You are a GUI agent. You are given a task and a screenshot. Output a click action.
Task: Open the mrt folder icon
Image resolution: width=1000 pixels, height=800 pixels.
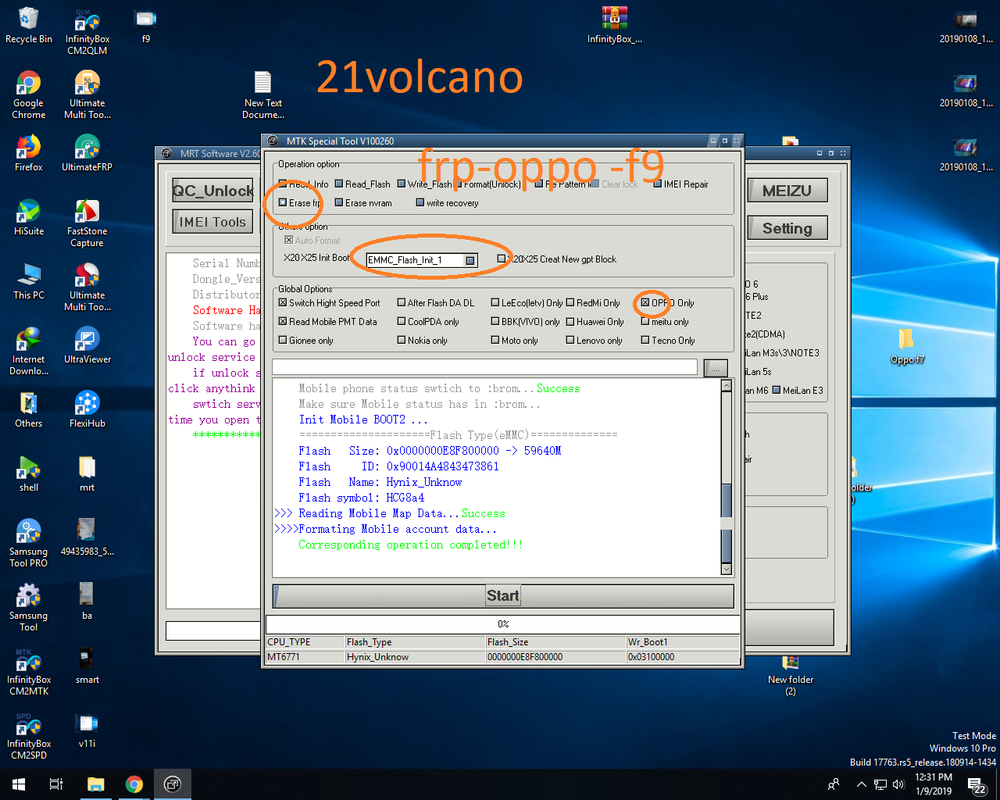tap(87, 473)
